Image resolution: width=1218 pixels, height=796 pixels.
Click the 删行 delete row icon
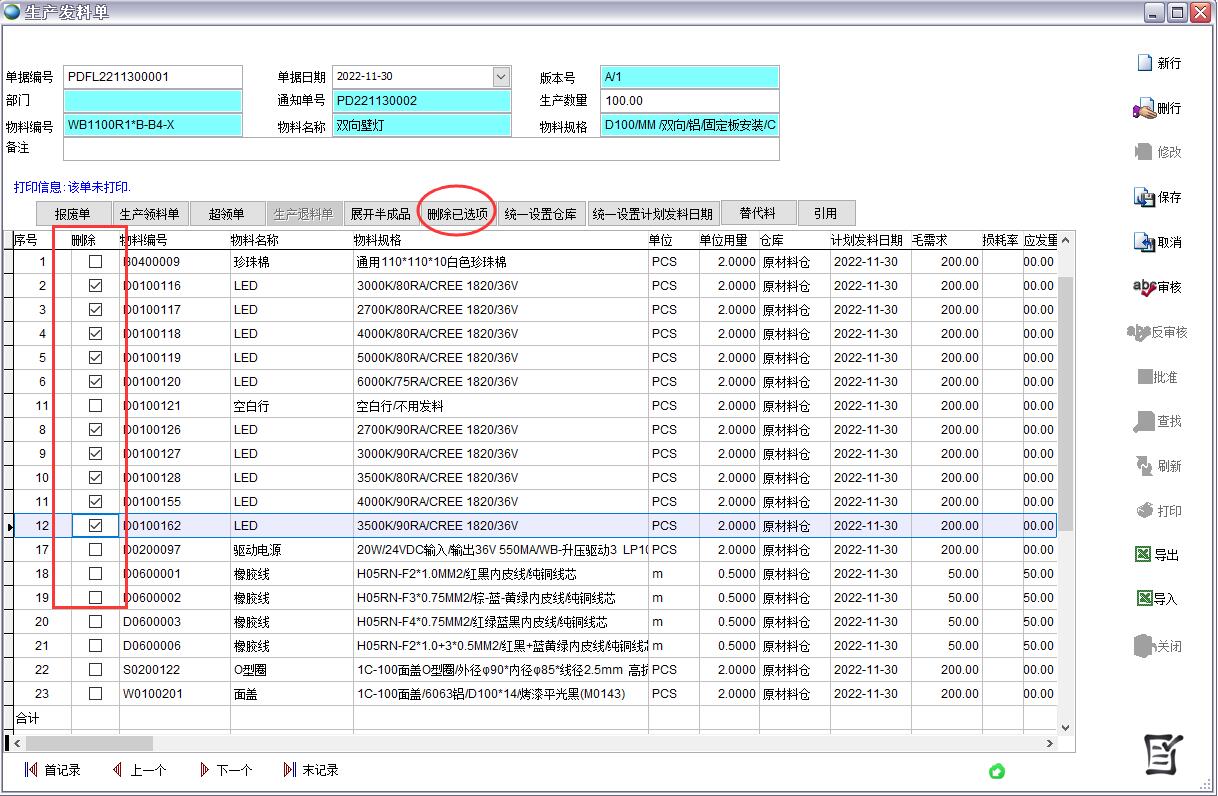1145,108
